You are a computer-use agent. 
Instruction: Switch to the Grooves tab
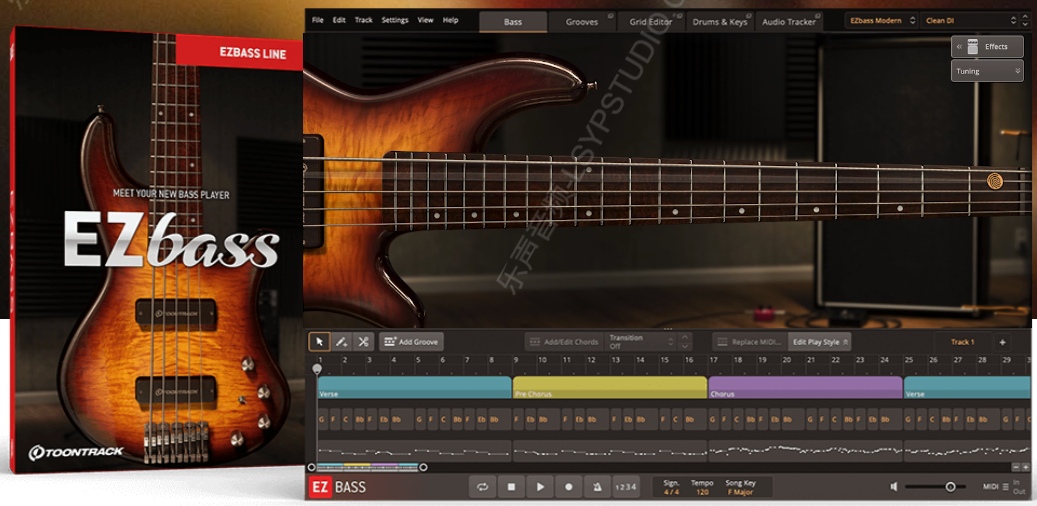coord(582,22)
